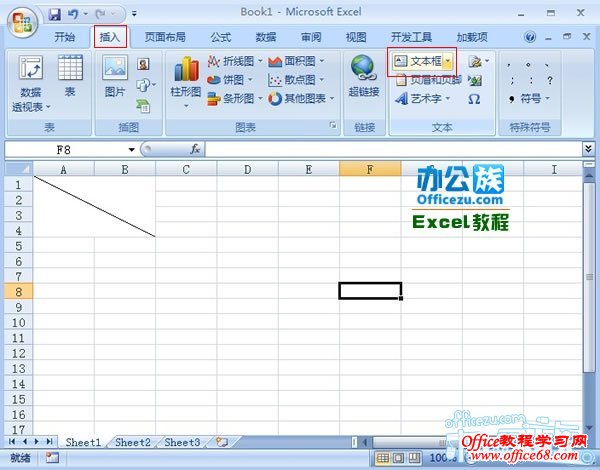The width and height of the screenshot is (600, 470).
Task: Open the shapes gallery
Action: 145,85
